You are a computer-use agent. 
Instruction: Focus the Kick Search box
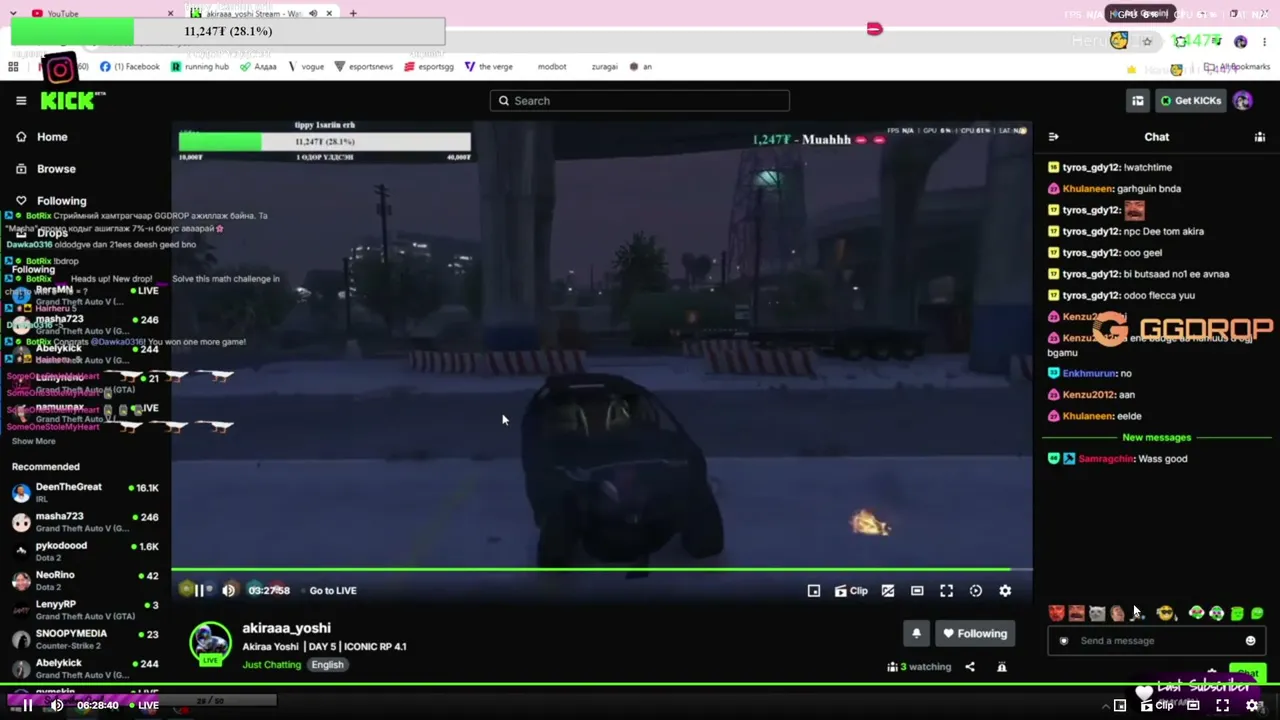[x=640, y=101]
